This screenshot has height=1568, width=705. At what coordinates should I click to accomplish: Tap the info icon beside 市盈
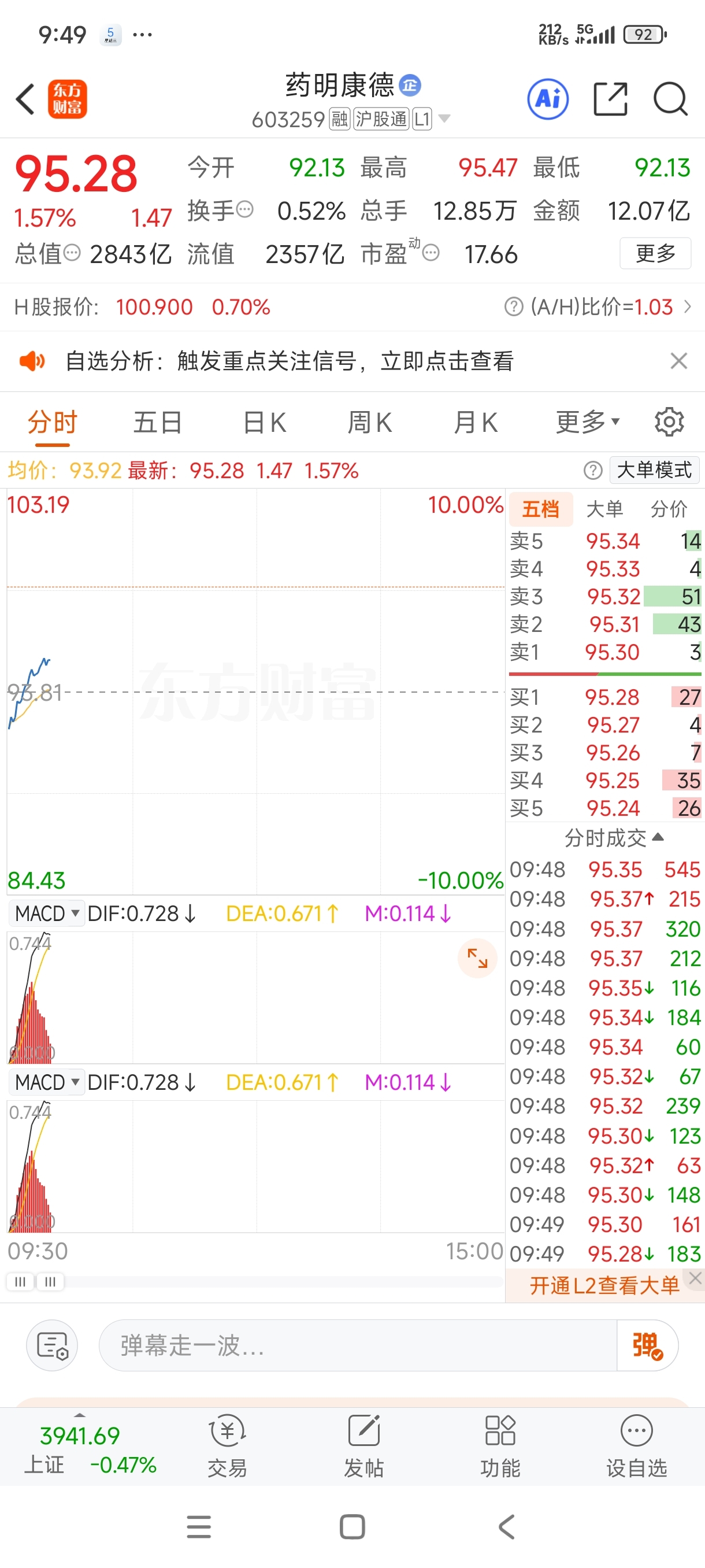pyautogui.click(x=431, y=253)
